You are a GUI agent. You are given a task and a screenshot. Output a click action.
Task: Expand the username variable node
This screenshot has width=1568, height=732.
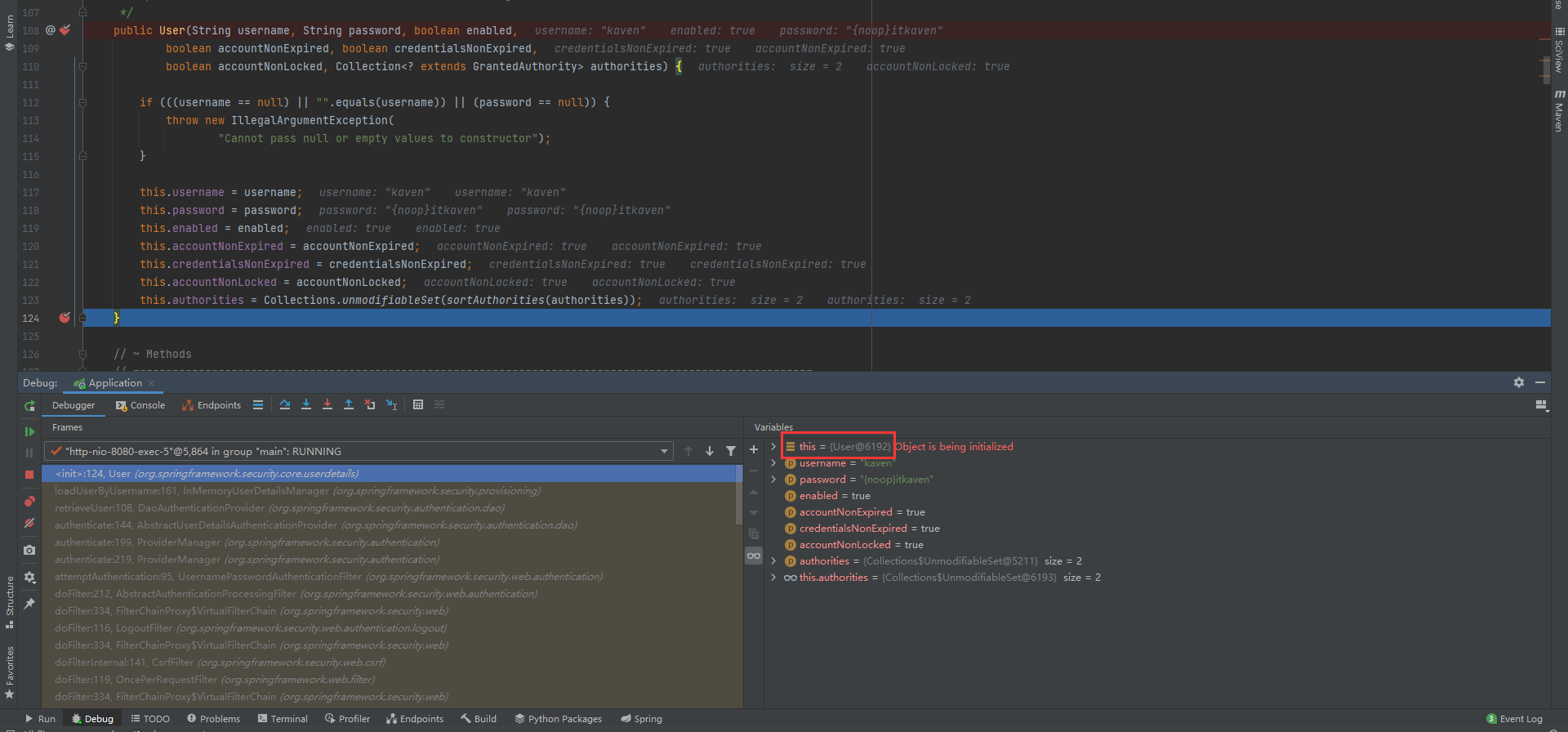point(773,463)
